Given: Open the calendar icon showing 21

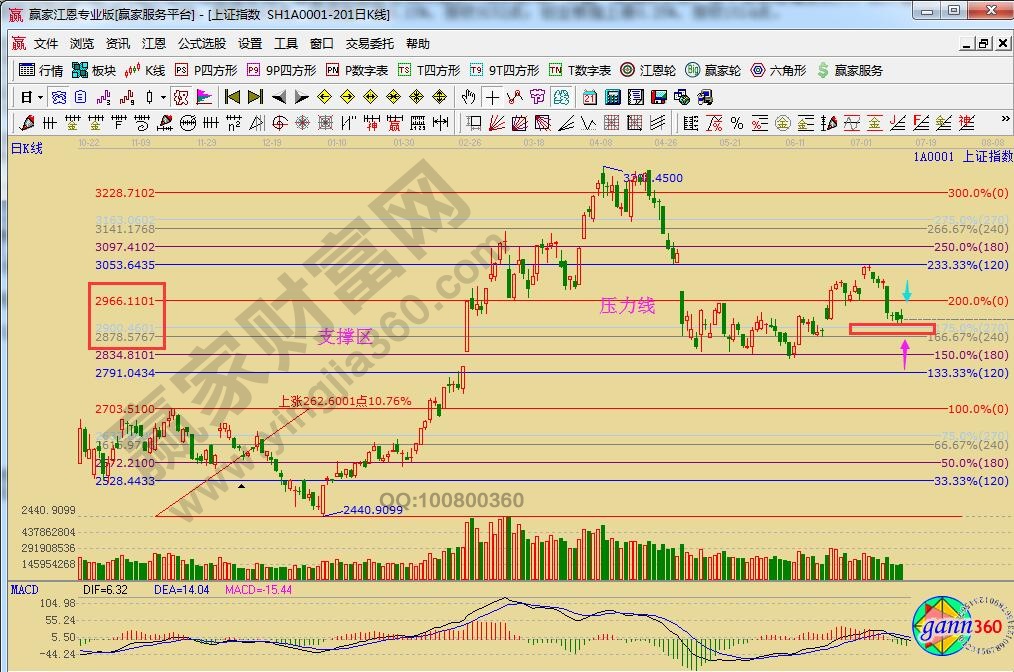Looking at the screenshot, I should [x=590, y=97].
